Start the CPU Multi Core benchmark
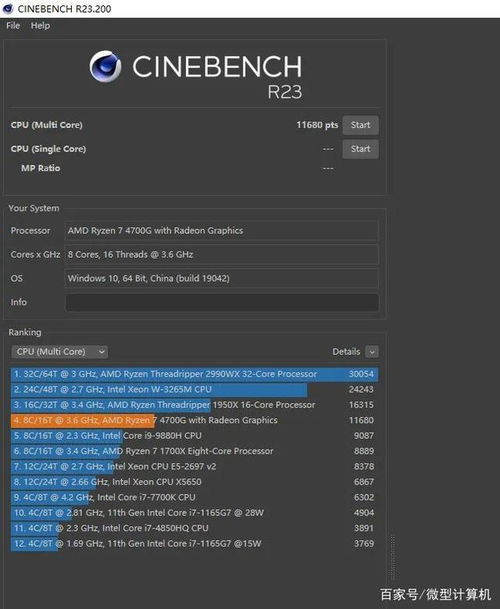 pyautogui.click(x=360, y=125)
